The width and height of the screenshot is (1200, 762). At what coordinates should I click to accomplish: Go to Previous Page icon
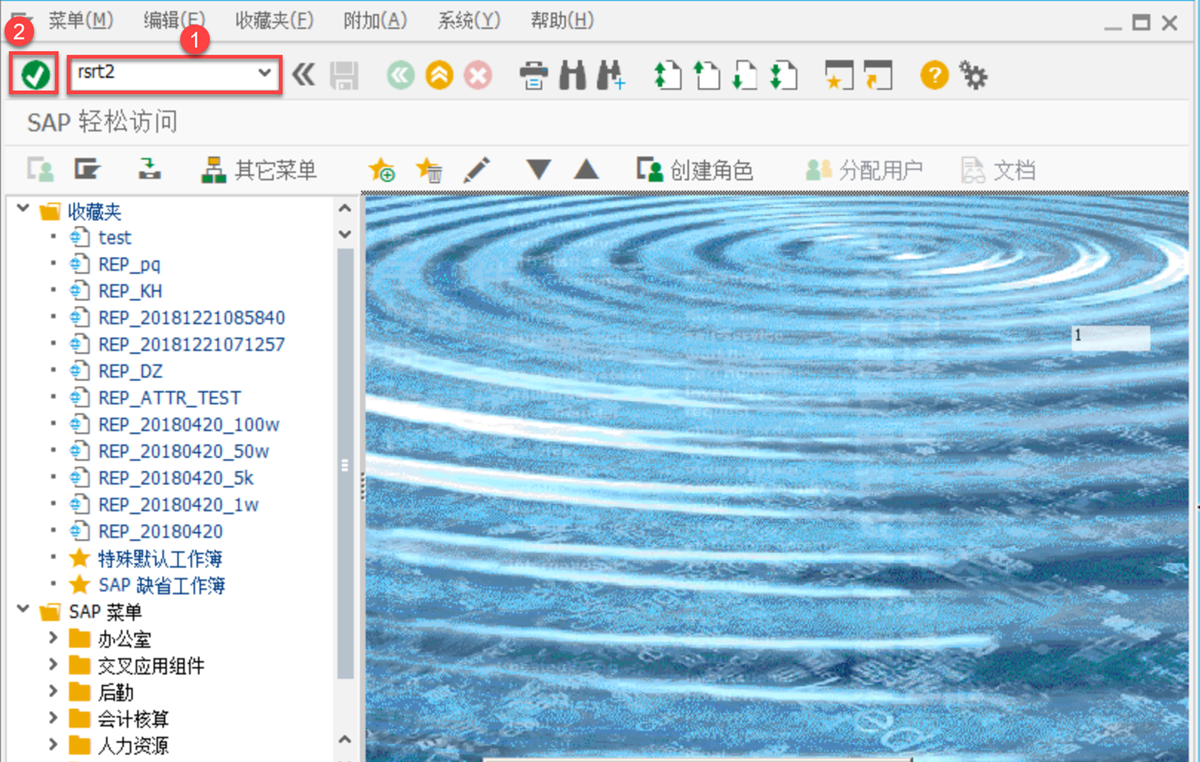point(707,76)
